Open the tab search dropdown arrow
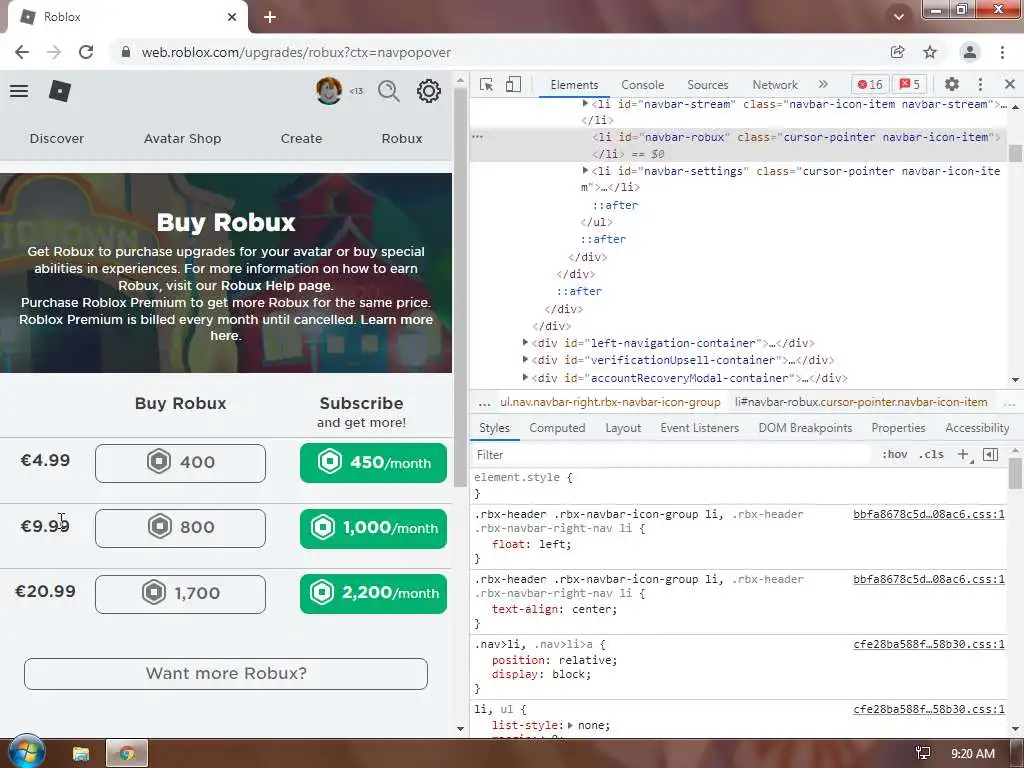 click(x=899, y=17)
